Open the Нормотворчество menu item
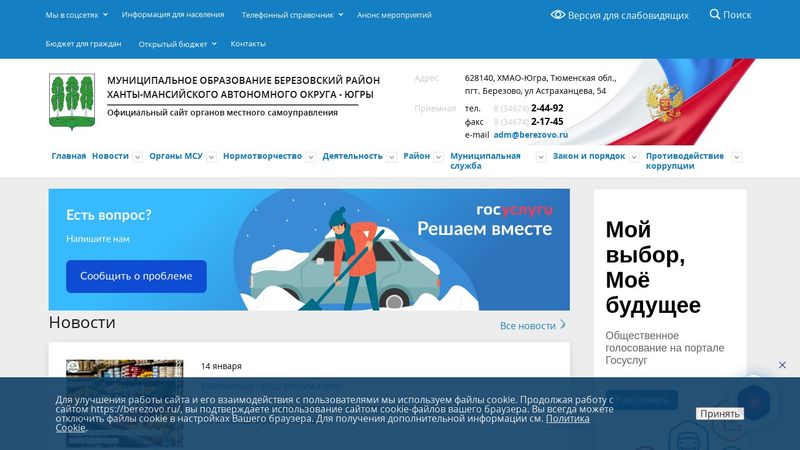This screenshot has width=800, height=450. [262, 156]
